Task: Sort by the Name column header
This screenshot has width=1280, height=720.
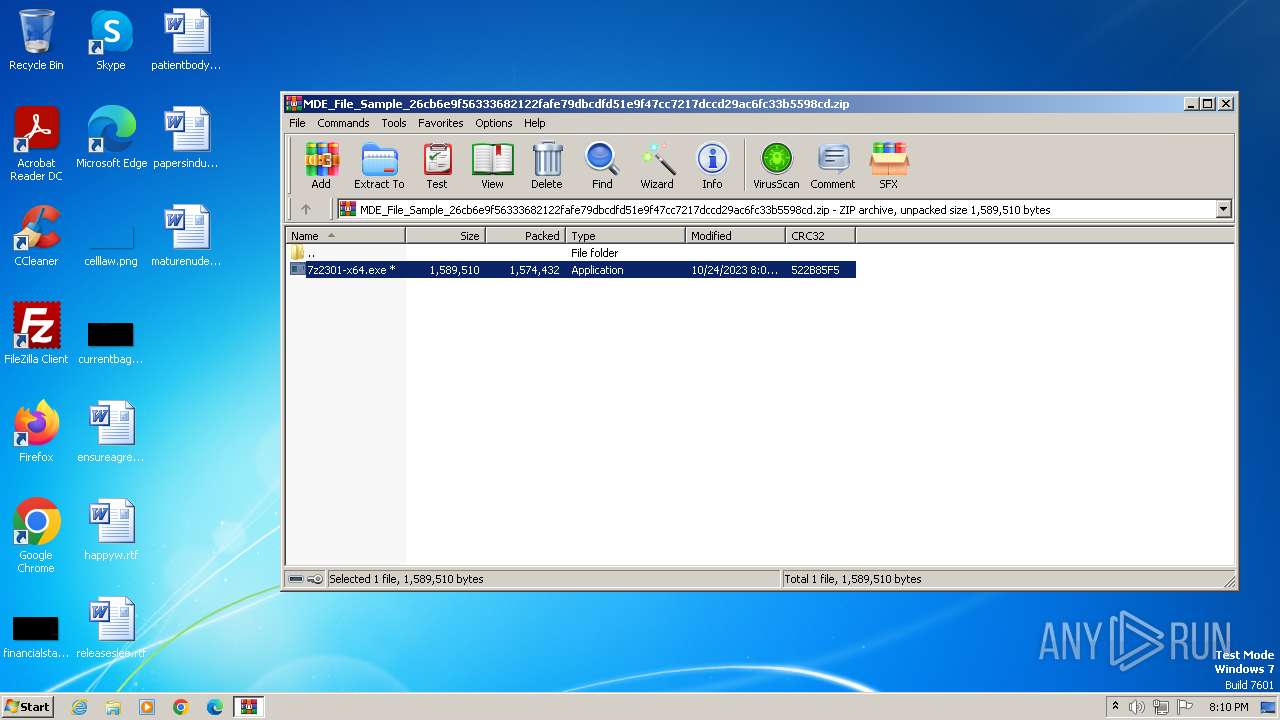Action: [x=346, y=236]
